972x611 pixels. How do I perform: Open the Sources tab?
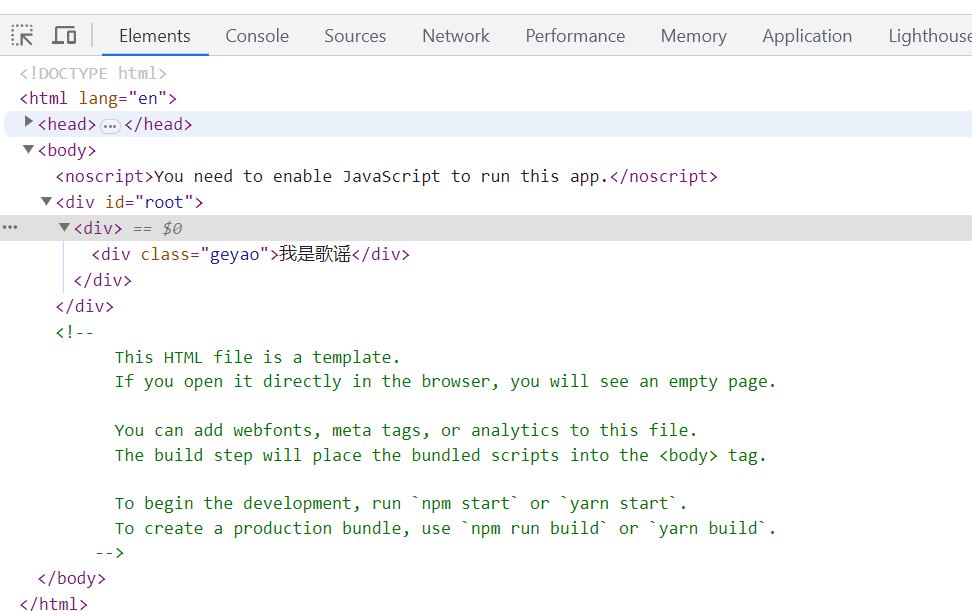coord(355,35)
